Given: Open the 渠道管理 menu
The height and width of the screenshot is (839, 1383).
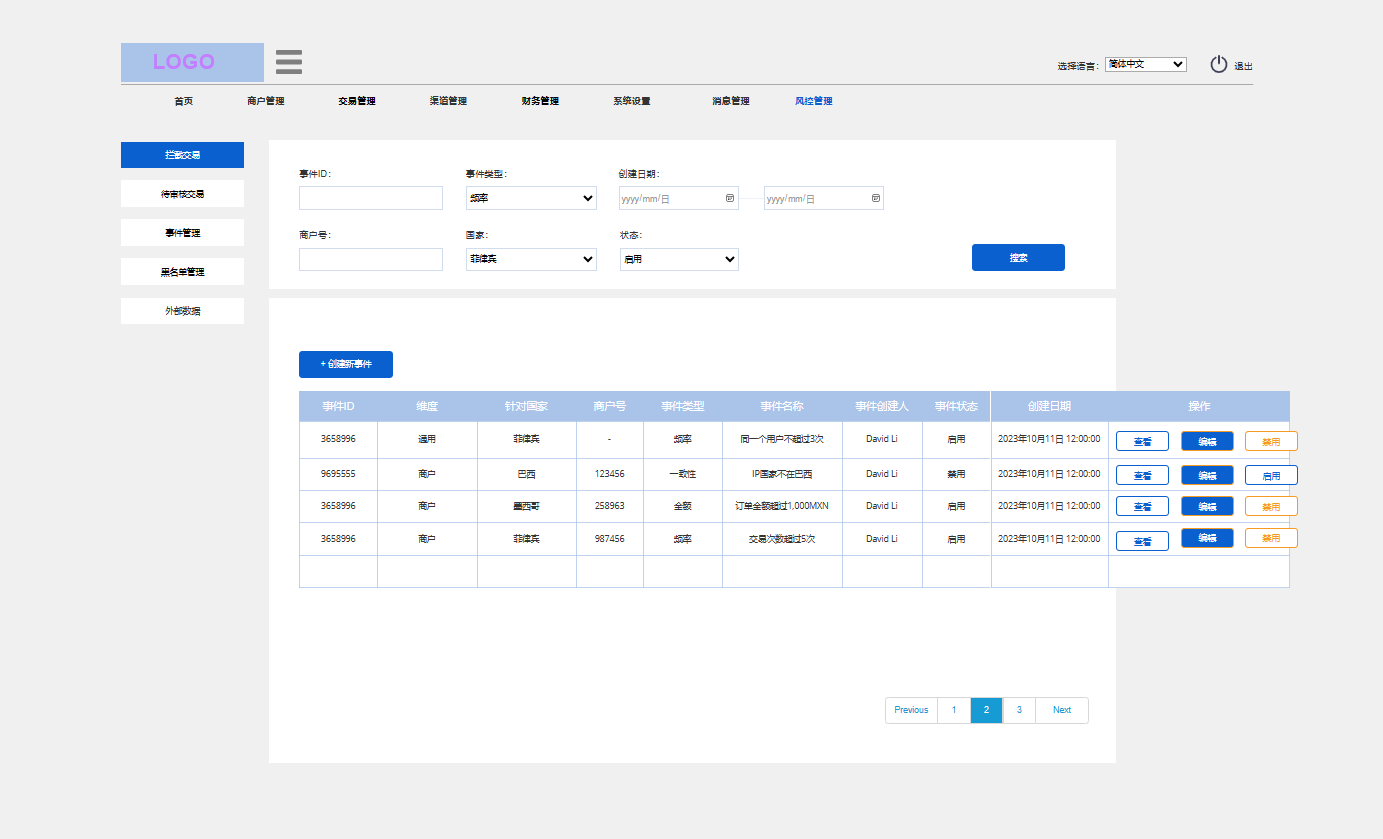Looking at the screenshot, I should point(448,101).
